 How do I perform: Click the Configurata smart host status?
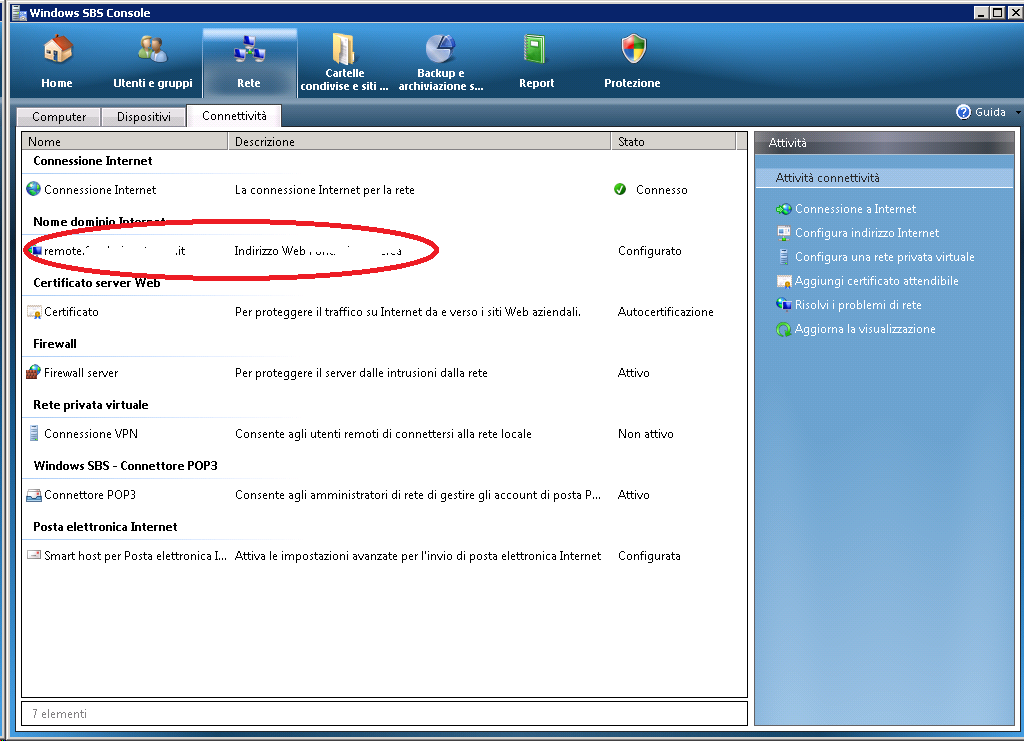[x=649, y=556]
